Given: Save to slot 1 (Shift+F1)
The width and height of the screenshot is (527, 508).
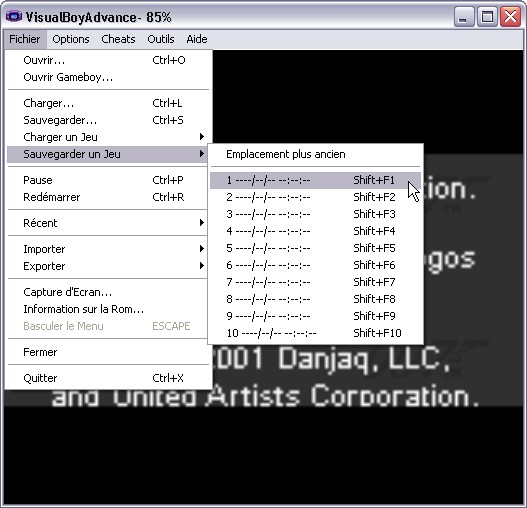Looking at the screenshot, I should tap(315, 180).
